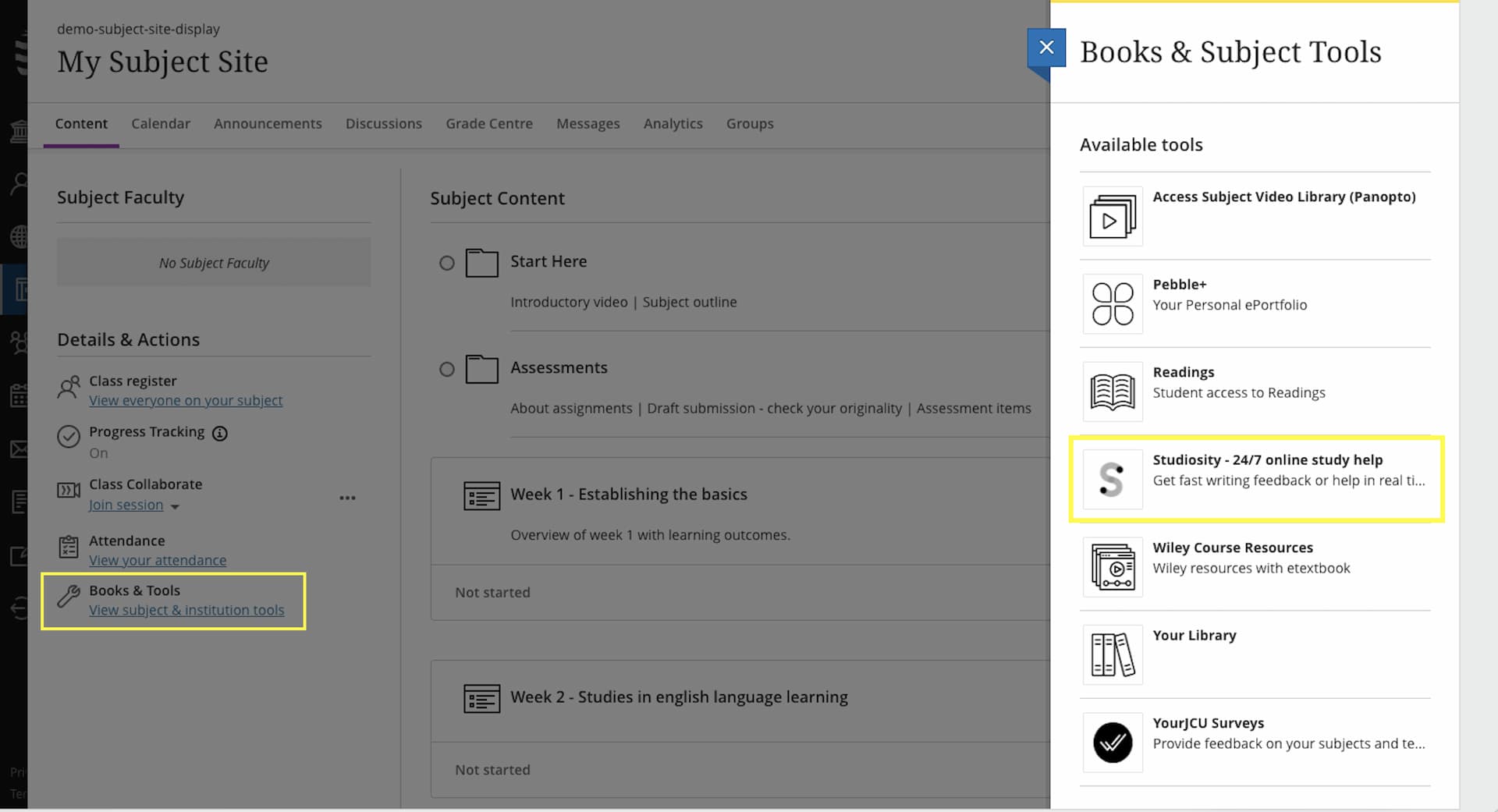Click the Progress Tracking checkmark icon
The width and height of the screenshot is (1498, 812).
[x=69, y=437]
